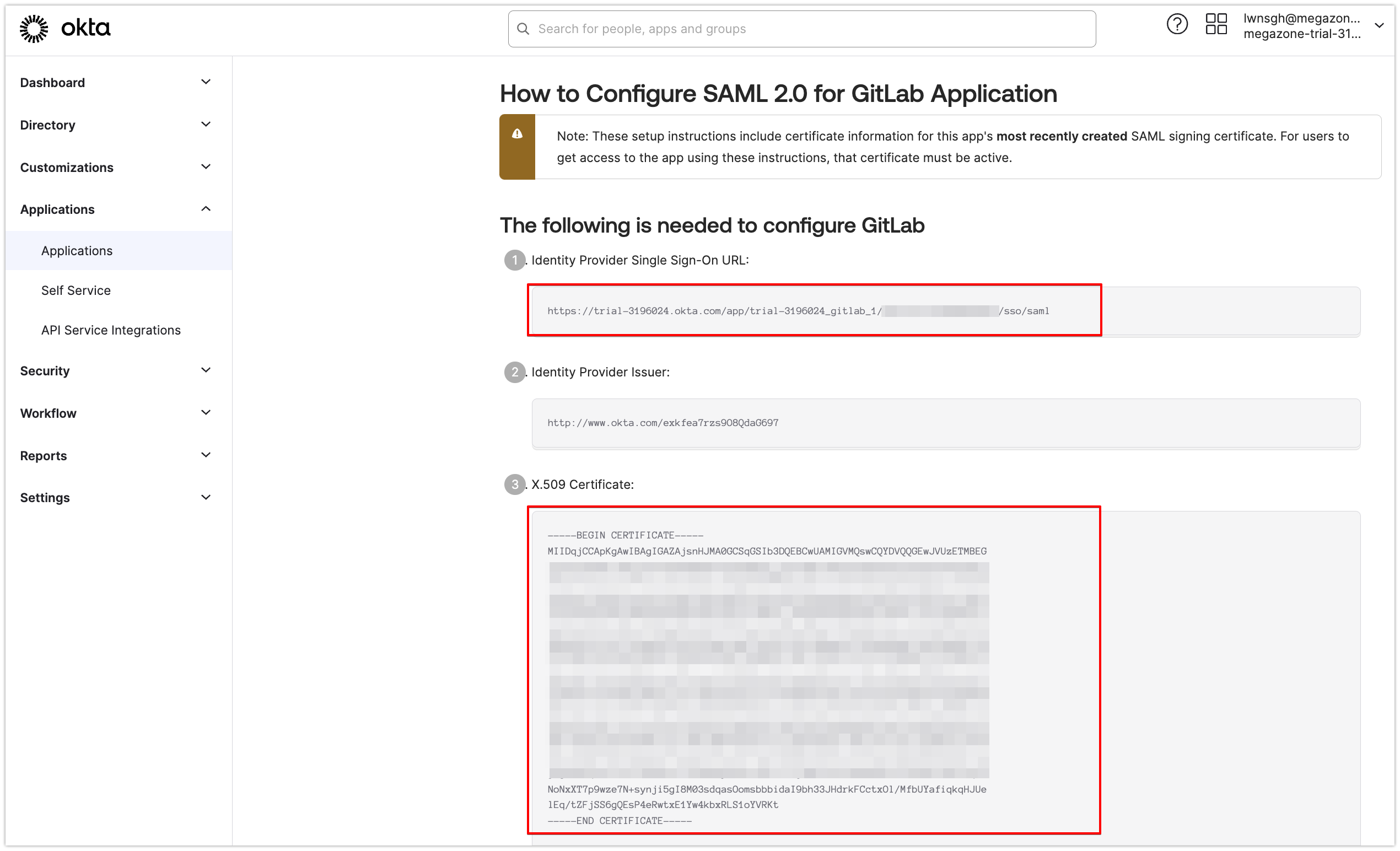Select Directory in the sidebar
The width and height of the screenshot is (1400, 851).
[47, 125]
